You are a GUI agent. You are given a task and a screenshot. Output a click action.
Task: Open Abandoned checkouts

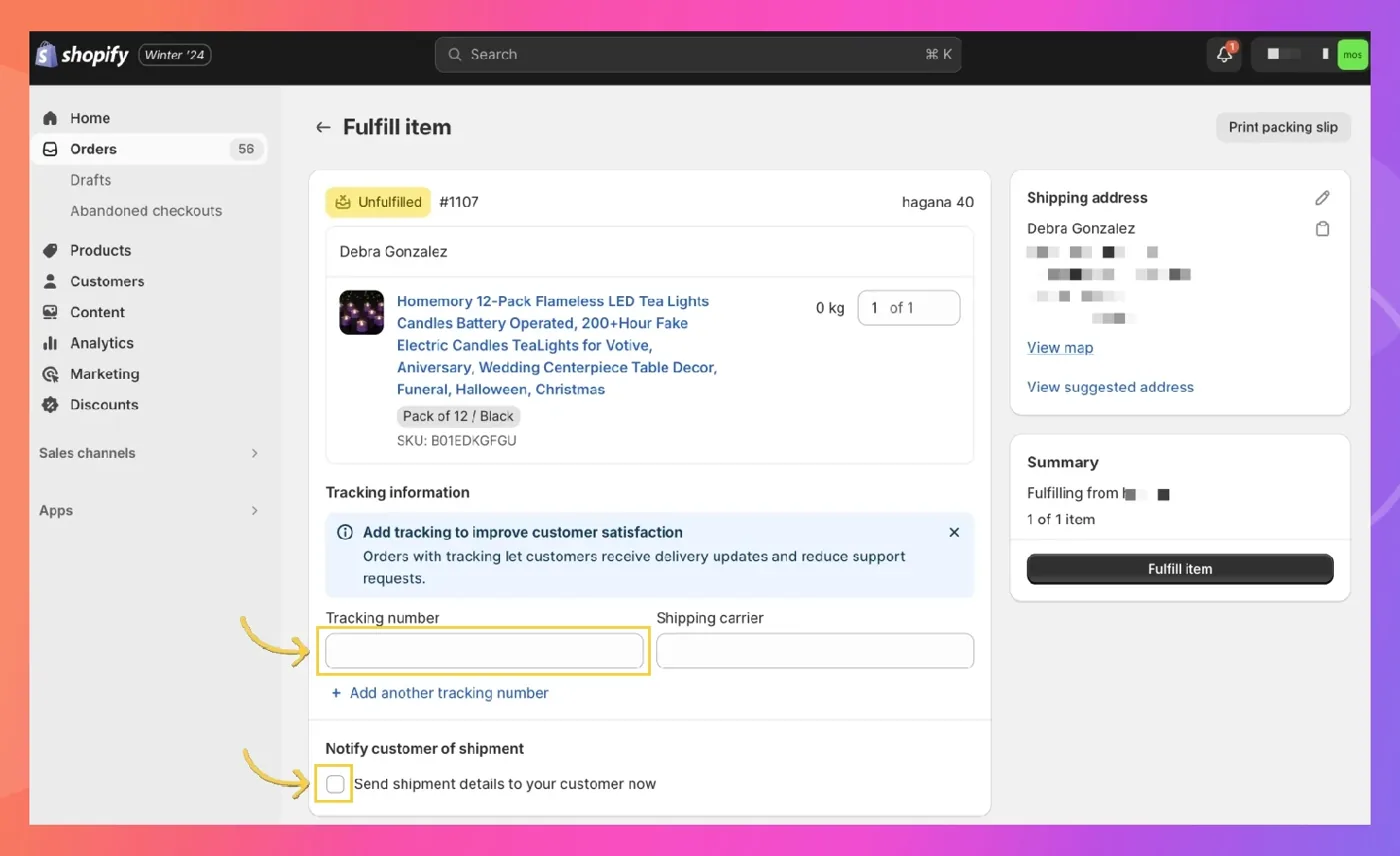coord(146,211)
